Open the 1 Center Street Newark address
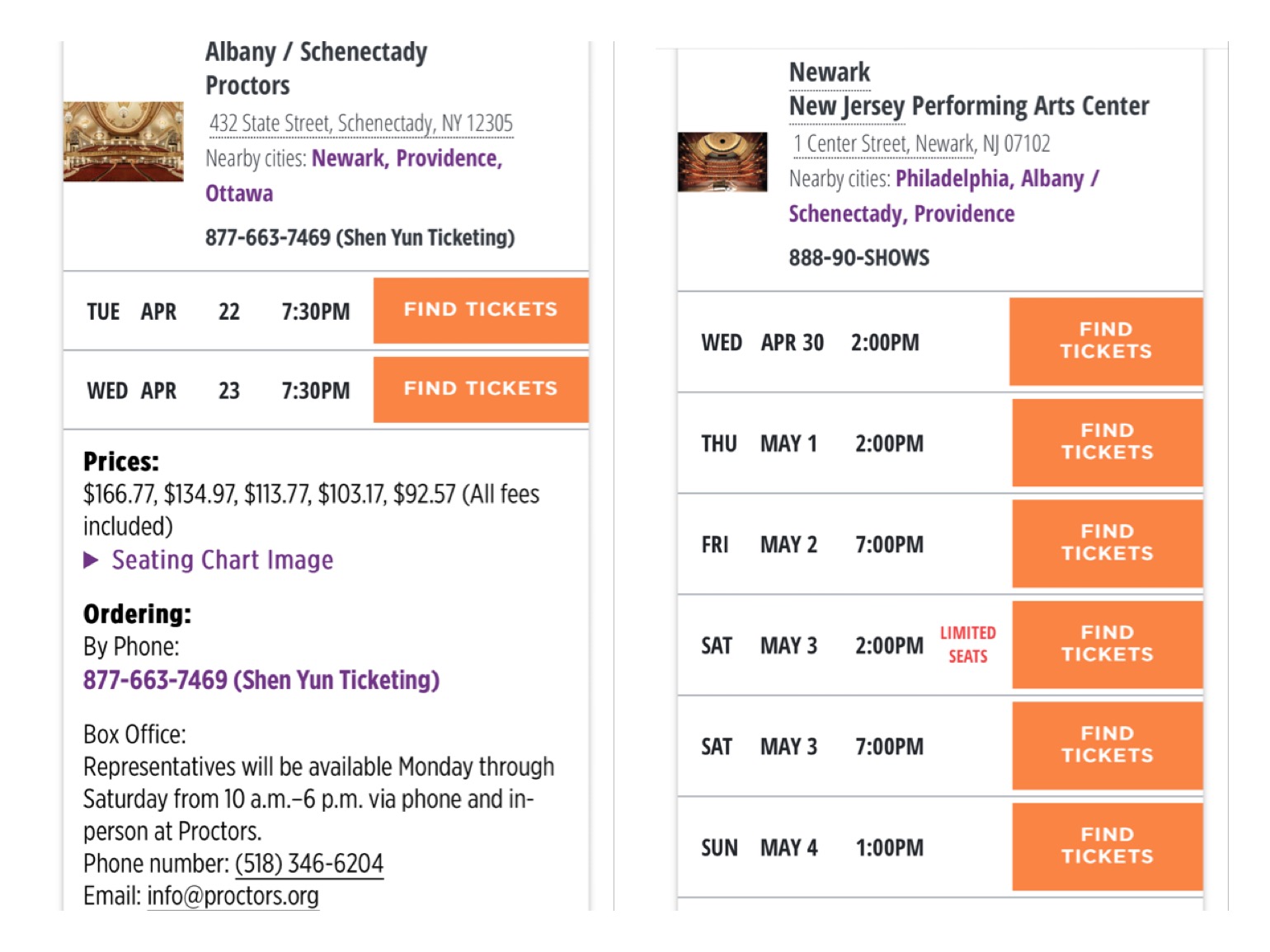 pyautogui.click(x=921, y=144)
